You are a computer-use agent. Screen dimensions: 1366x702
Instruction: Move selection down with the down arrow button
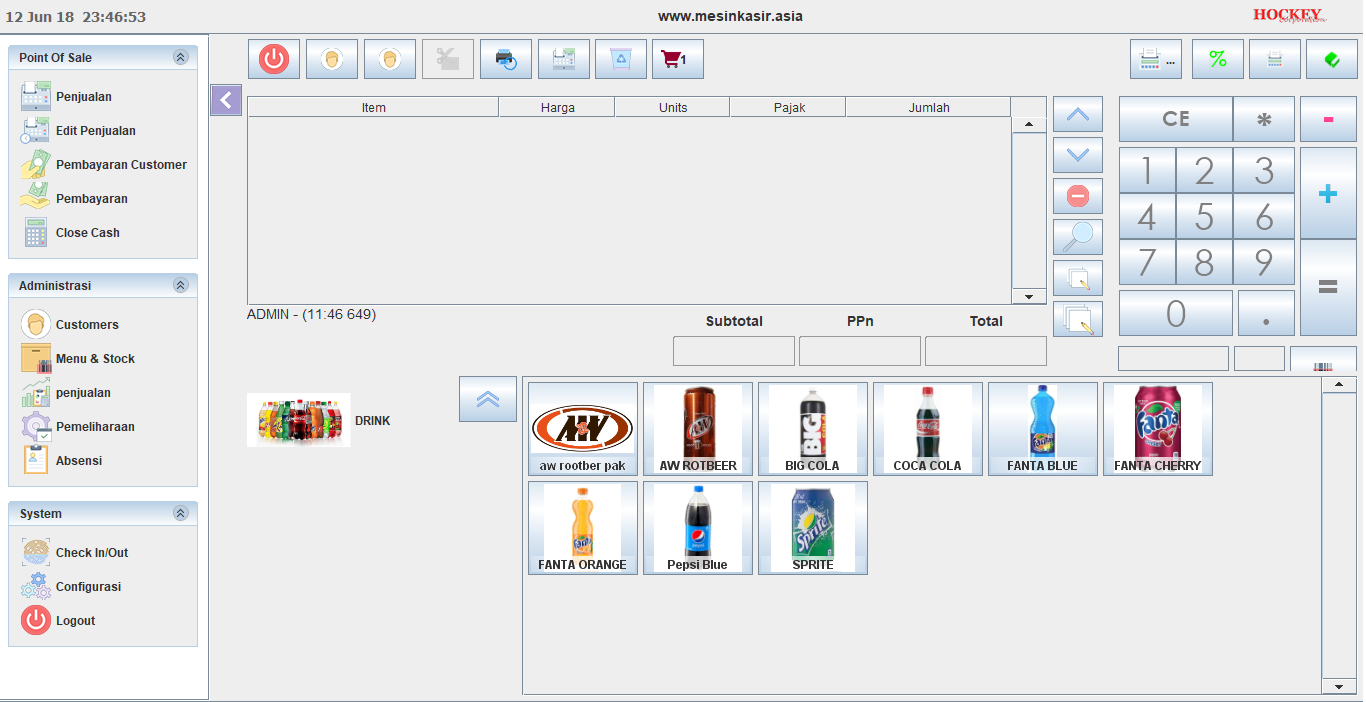(1078, 155)
